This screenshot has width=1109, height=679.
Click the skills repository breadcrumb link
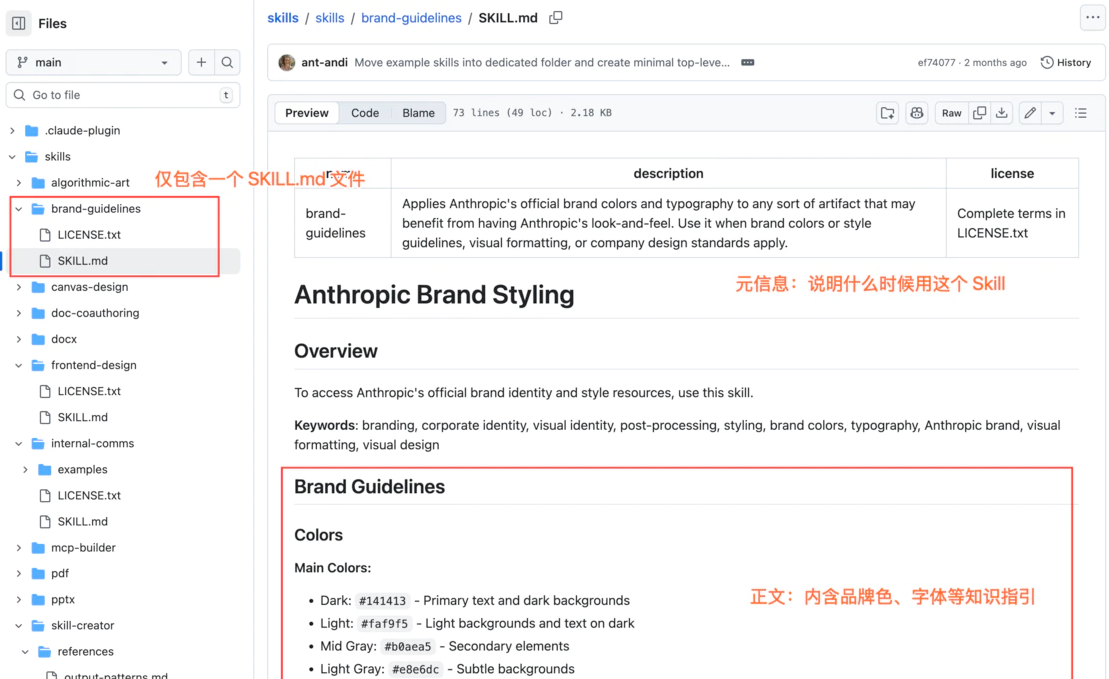[283, 18]
